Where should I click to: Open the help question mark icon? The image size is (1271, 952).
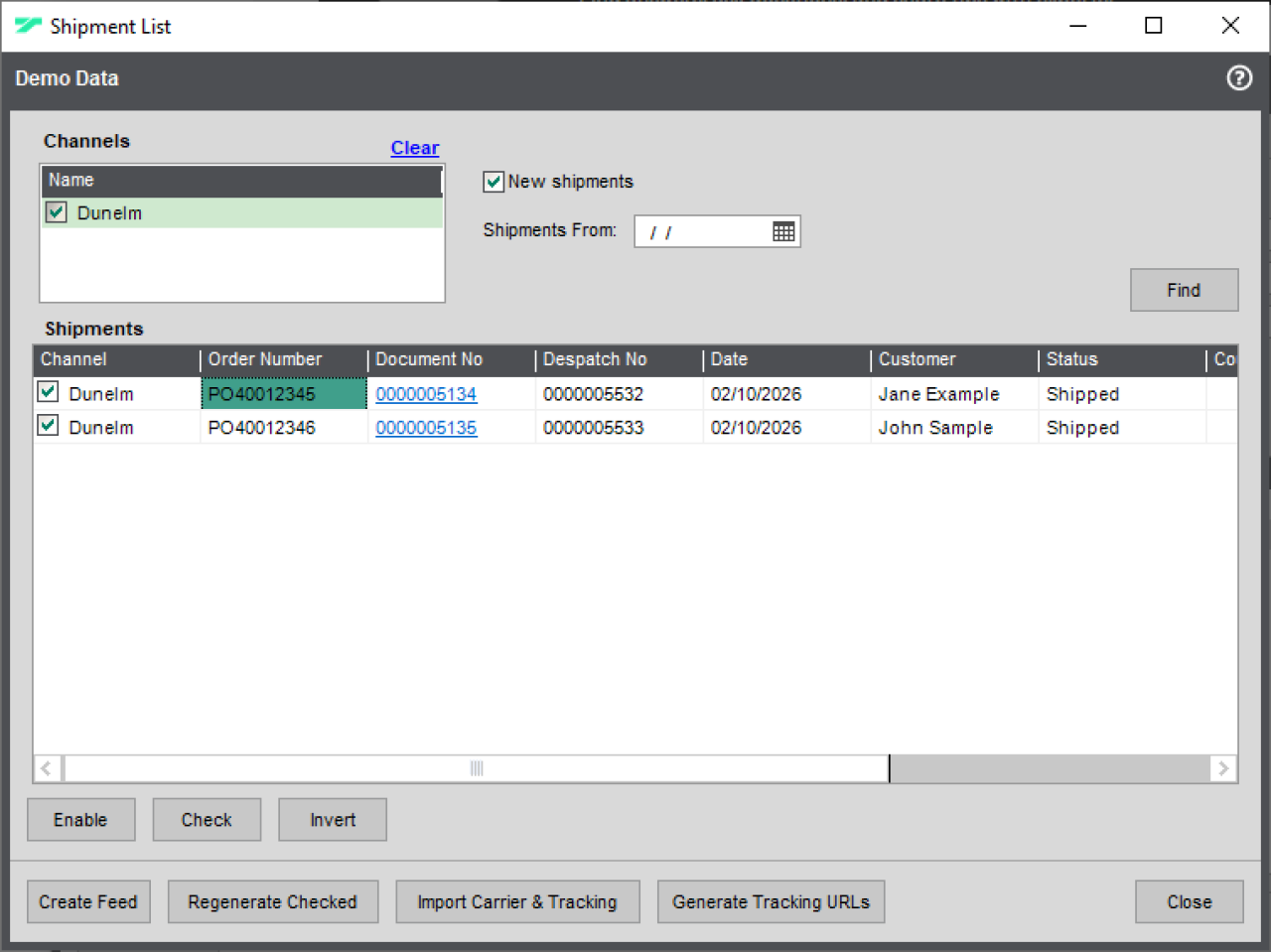pos(1239,78)
